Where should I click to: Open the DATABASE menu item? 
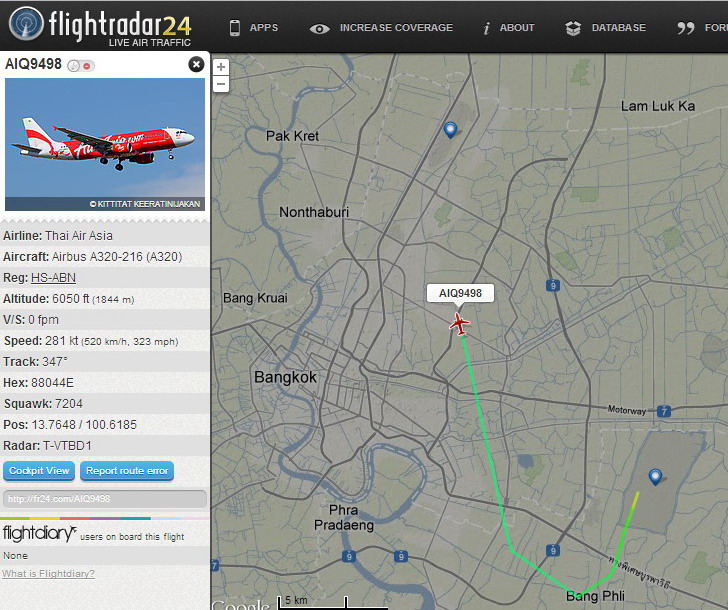(618, 28)
